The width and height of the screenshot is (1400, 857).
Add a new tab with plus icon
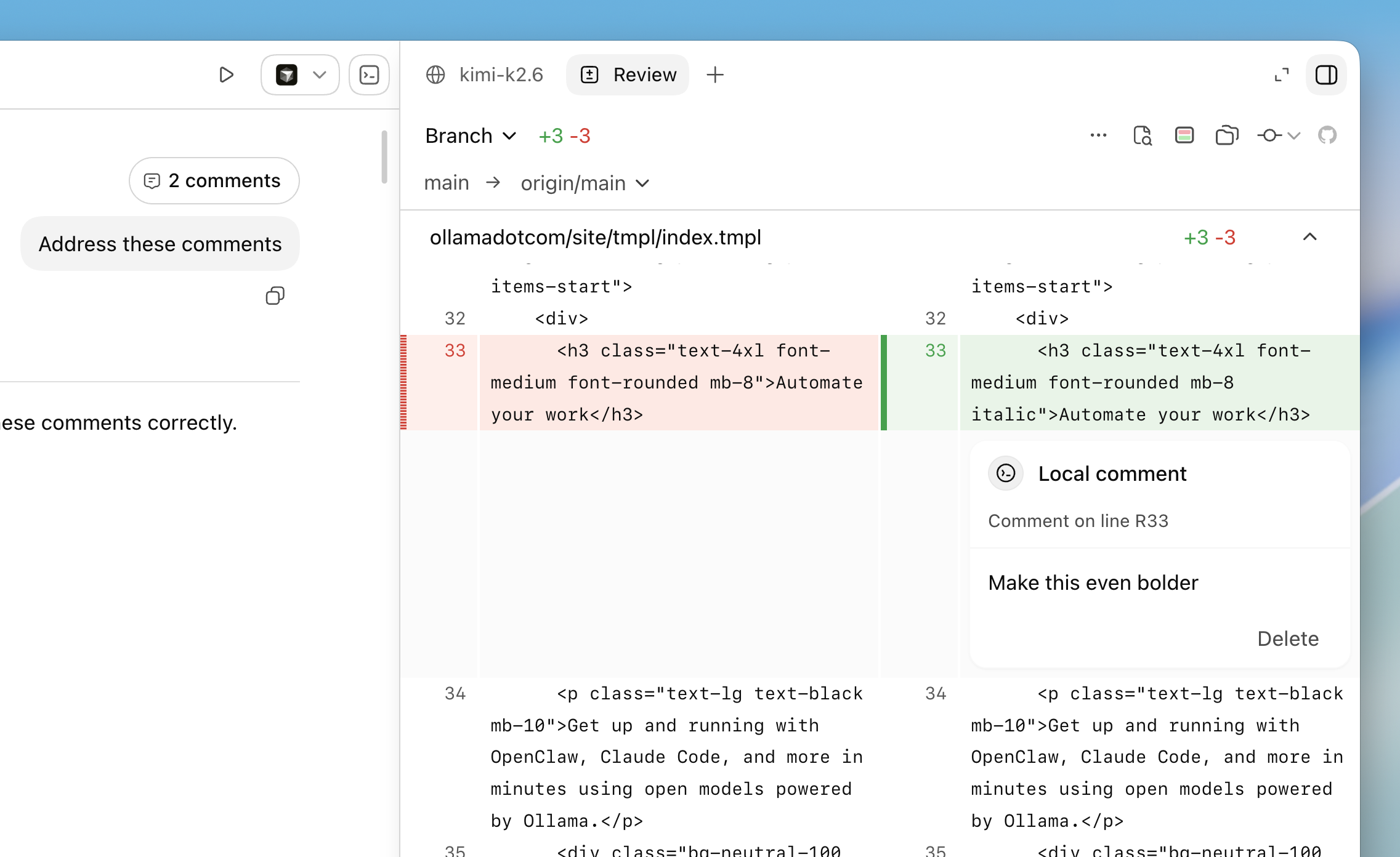(x=715, y=75)
